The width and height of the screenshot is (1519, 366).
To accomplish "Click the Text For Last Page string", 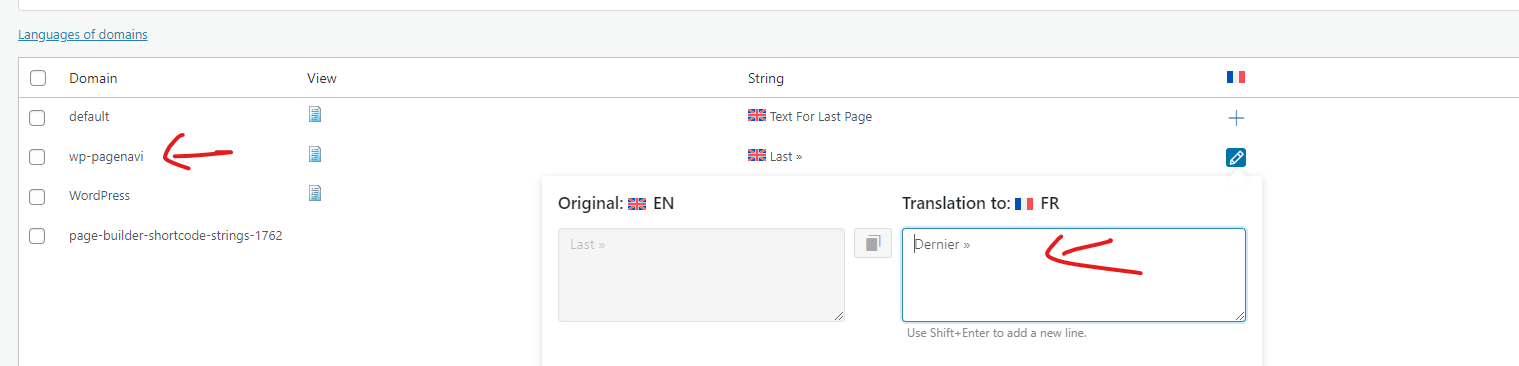I will [x=821, y=117].
